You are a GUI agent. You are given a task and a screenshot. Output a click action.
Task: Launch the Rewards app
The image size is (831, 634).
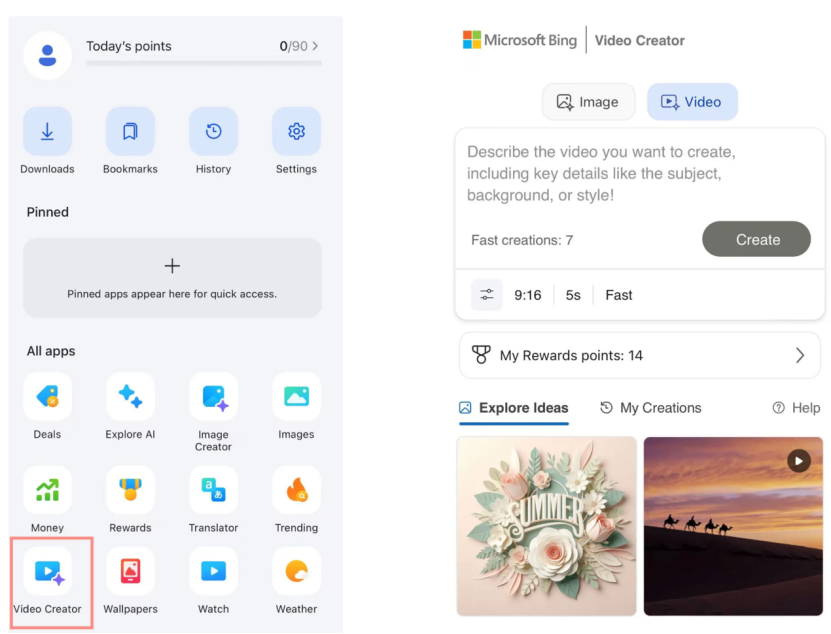130,490
